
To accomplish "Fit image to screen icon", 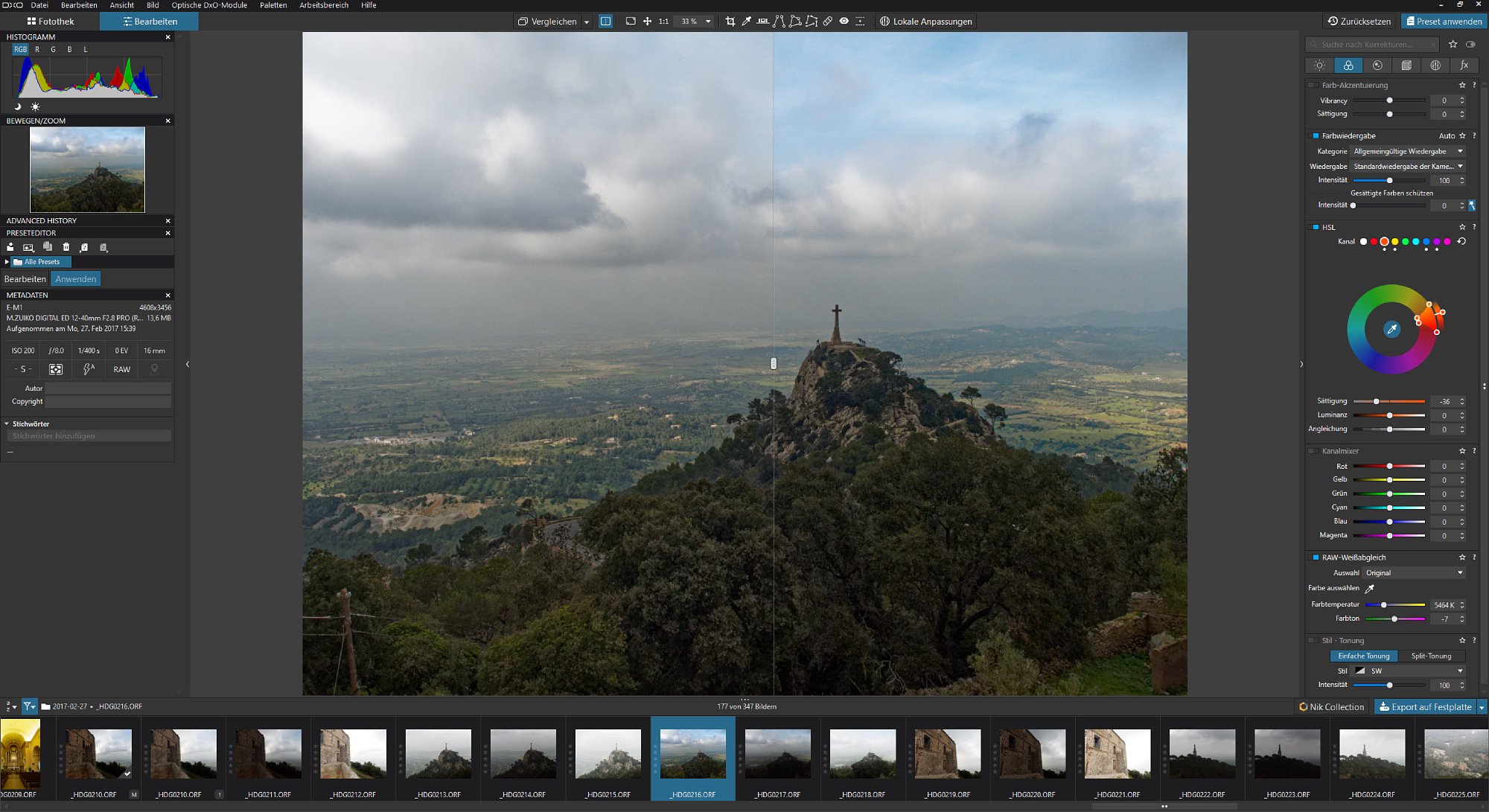I will tap(631, 22).
